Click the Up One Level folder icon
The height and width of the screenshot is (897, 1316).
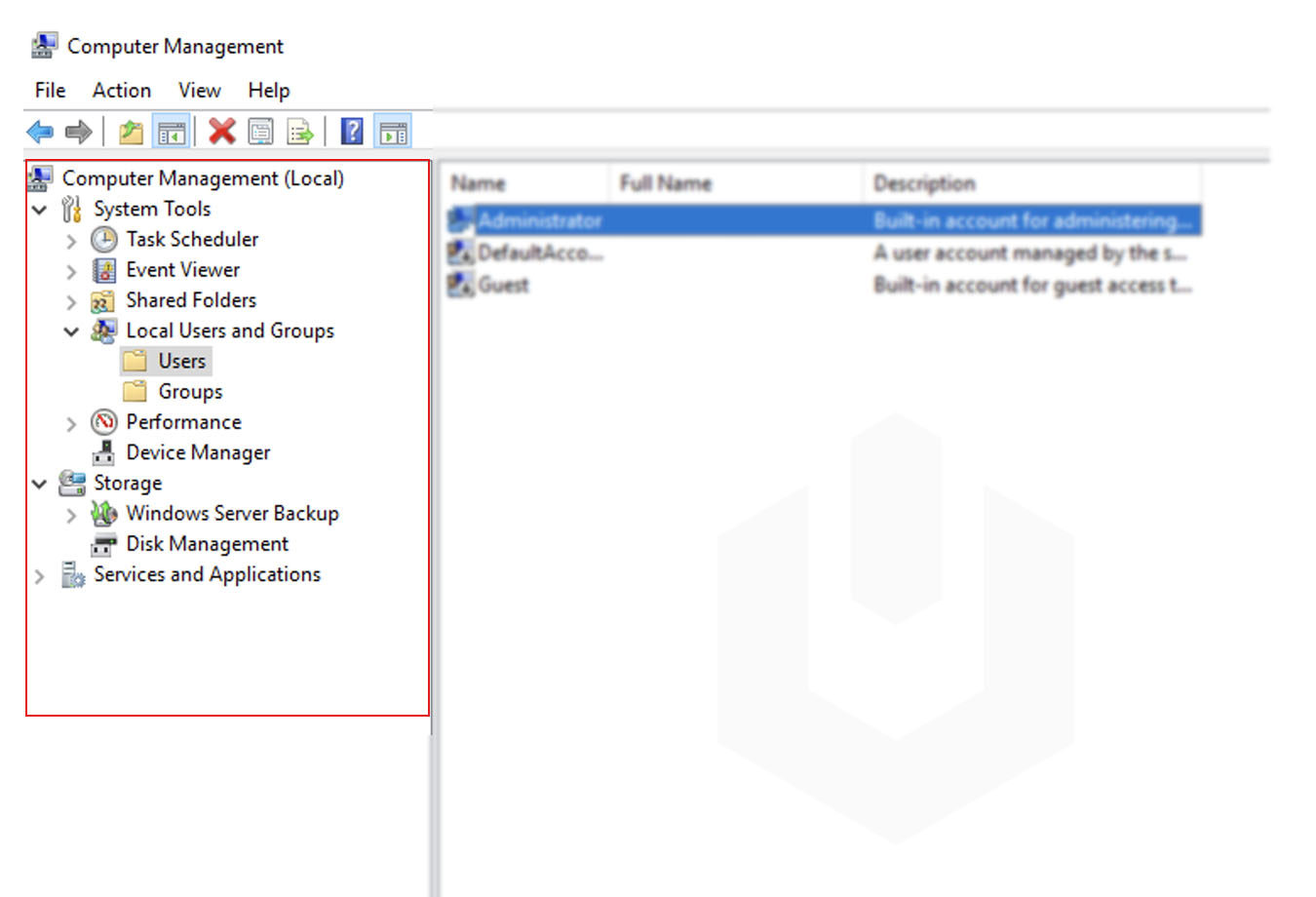pyautogui.click(x=131, y=131)
